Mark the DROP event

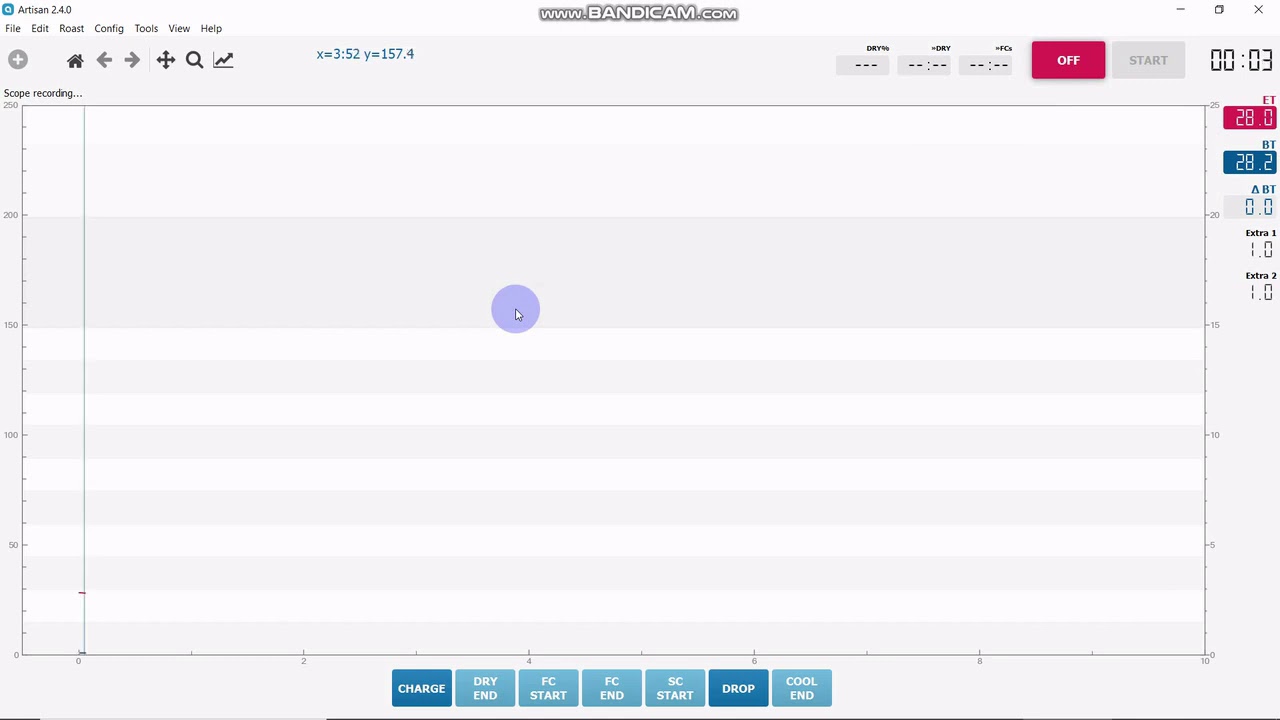coord(738,688)
